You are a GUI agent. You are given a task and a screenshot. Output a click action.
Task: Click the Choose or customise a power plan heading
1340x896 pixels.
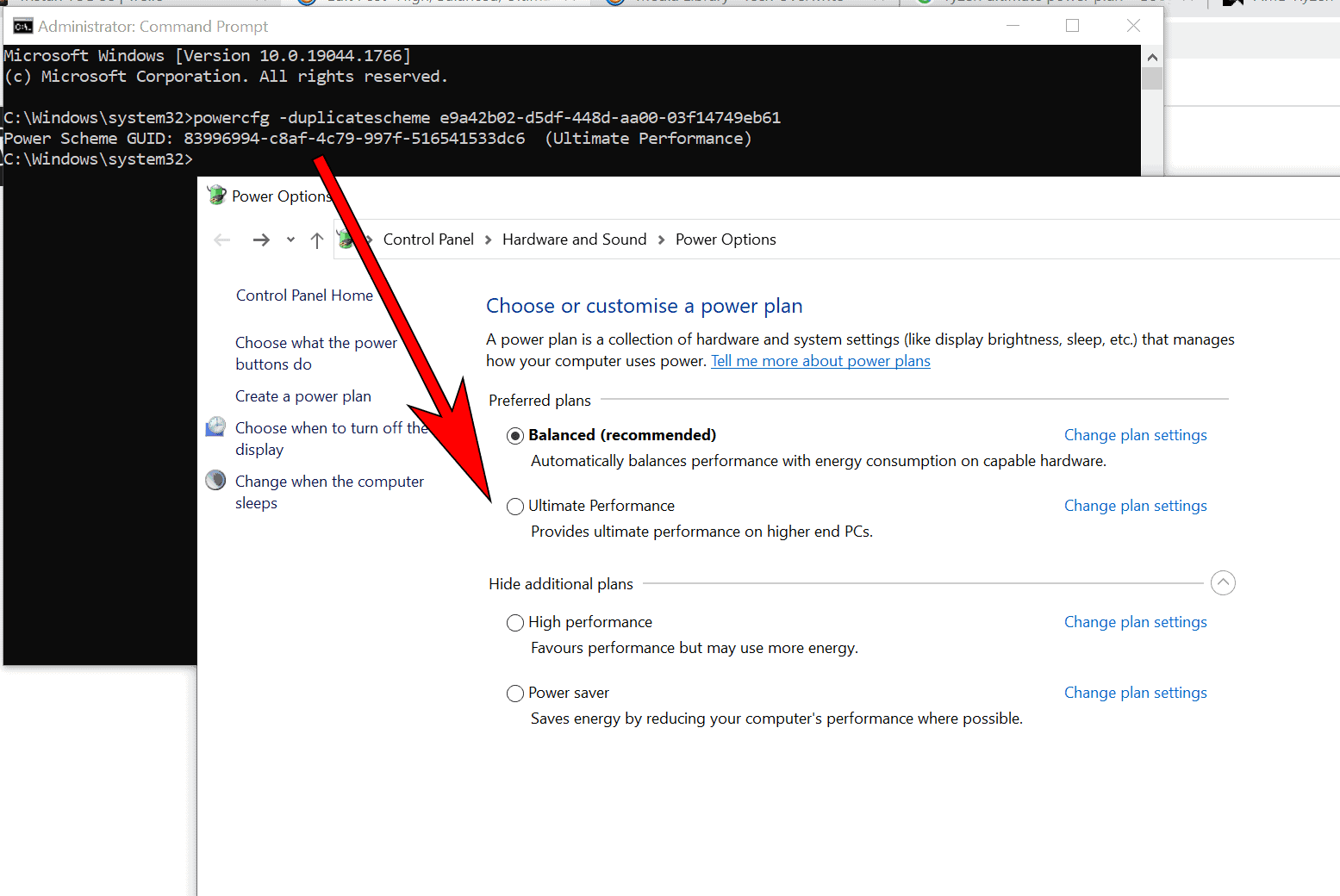[644, 306]
